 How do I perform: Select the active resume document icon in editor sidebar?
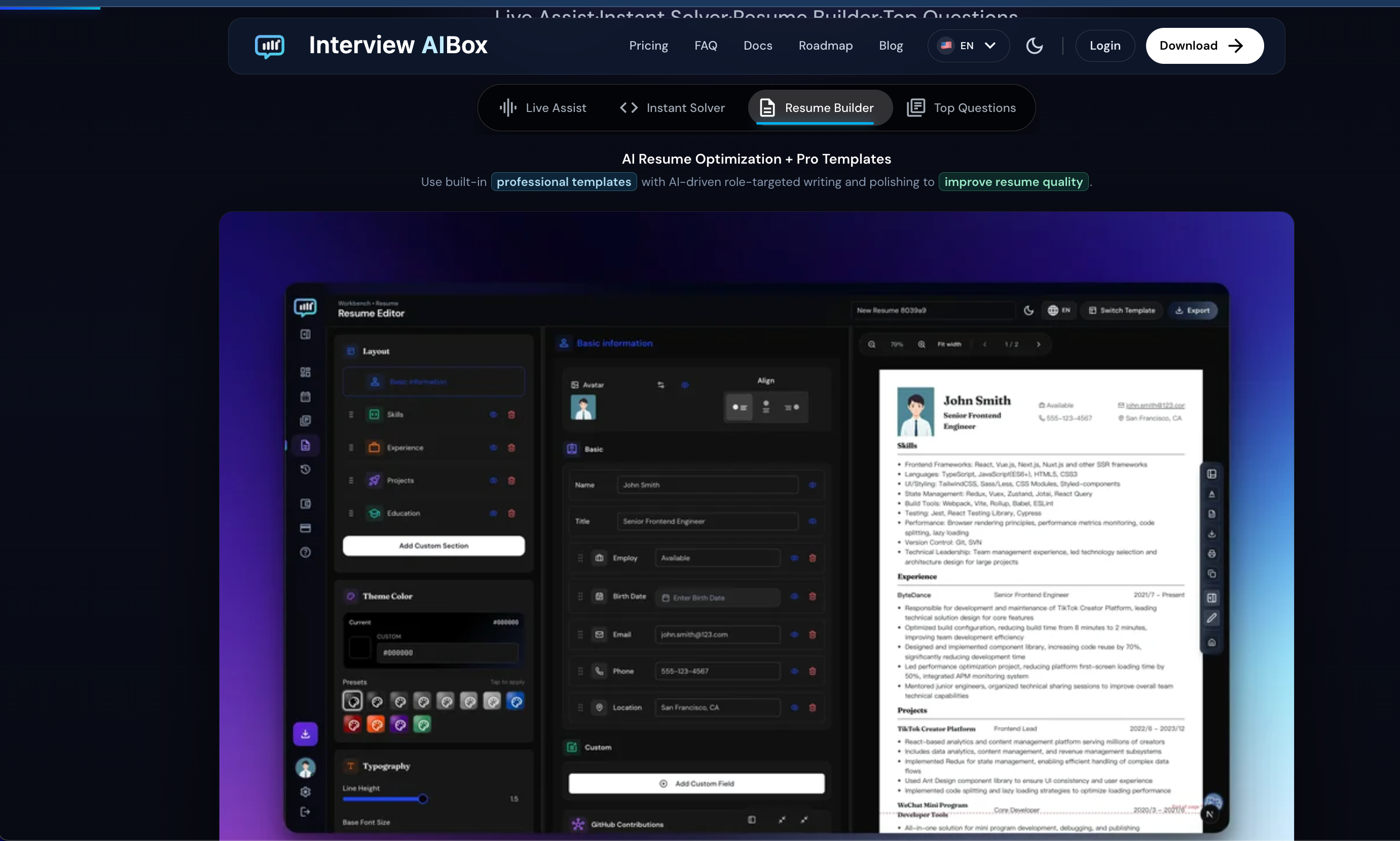(x=305, y=445)
